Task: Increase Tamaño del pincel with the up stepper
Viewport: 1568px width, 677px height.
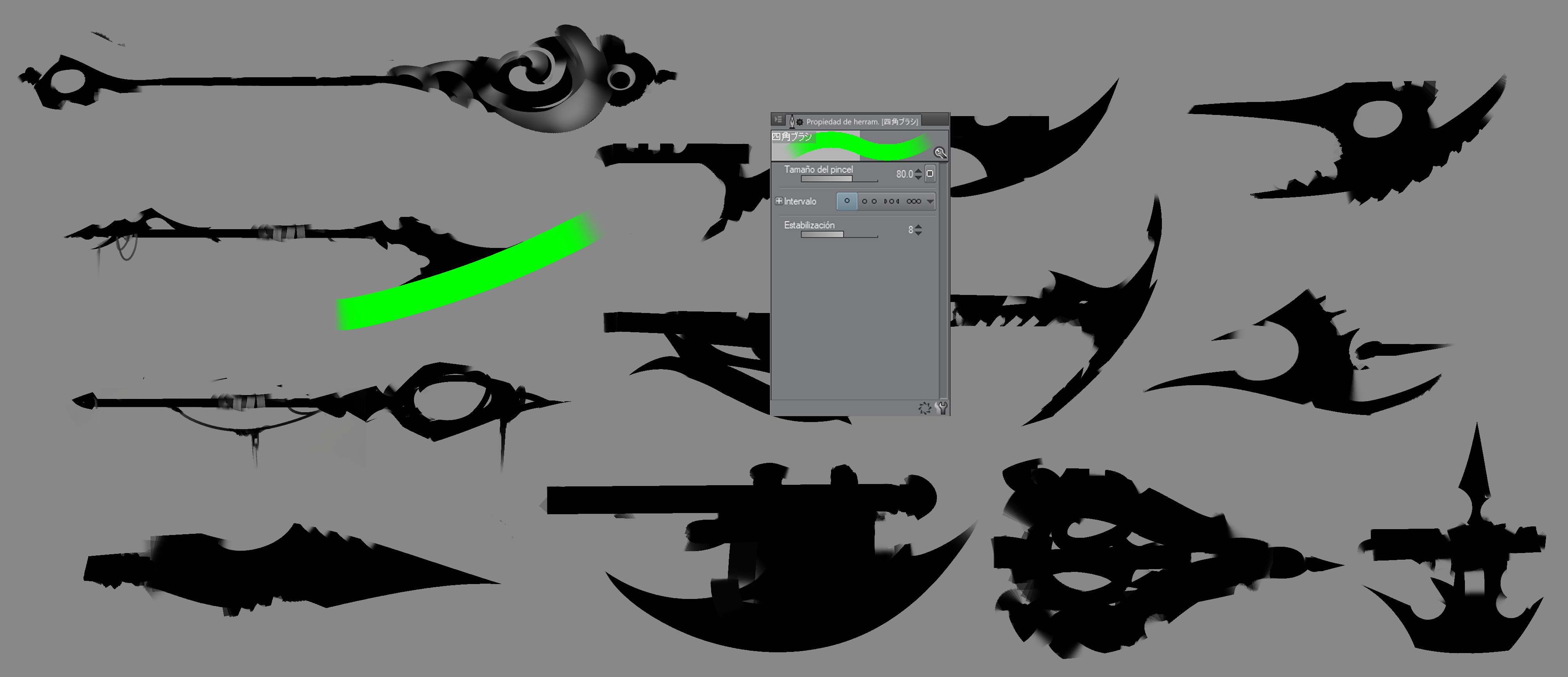Action: point(918,171)
